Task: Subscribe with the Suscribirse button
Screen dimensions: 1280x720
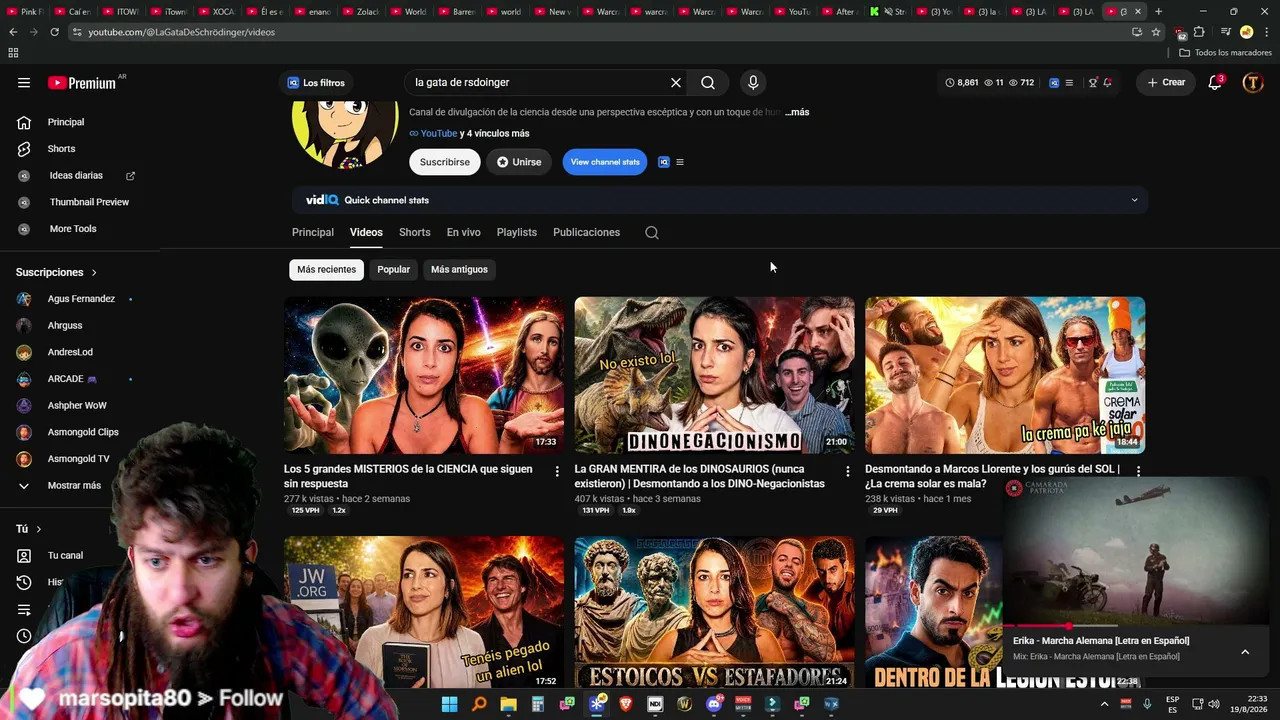Action: pos(445,162)
